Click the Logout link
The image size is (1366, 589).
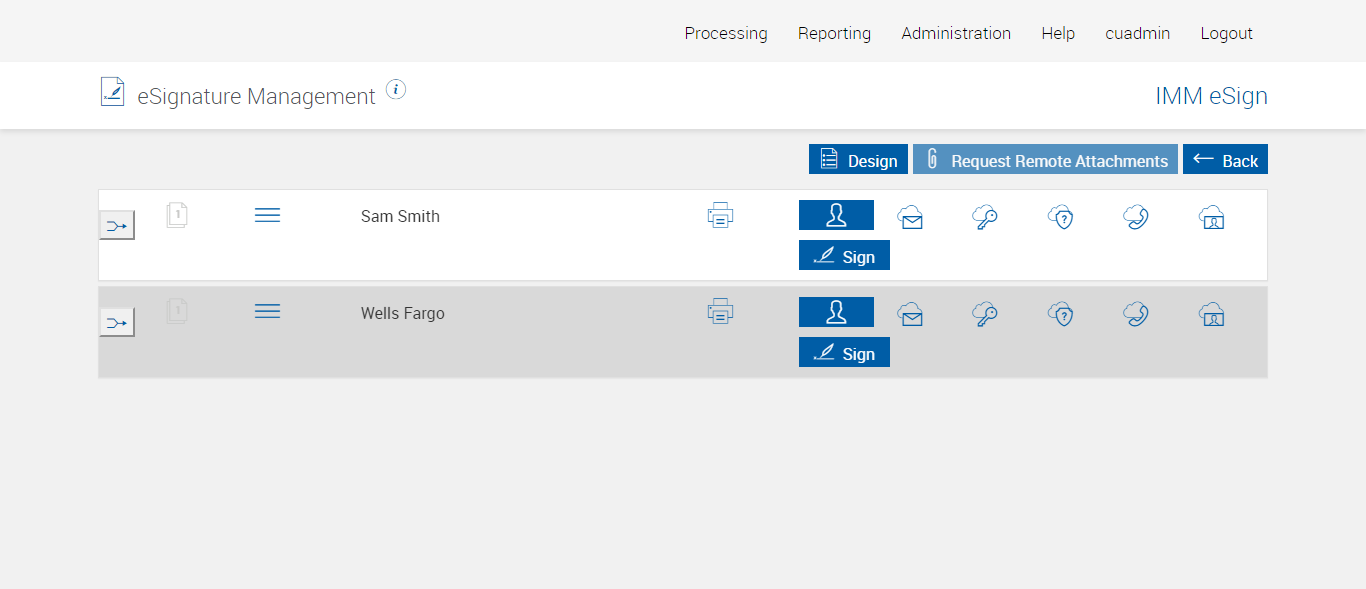click(1226, 33)
